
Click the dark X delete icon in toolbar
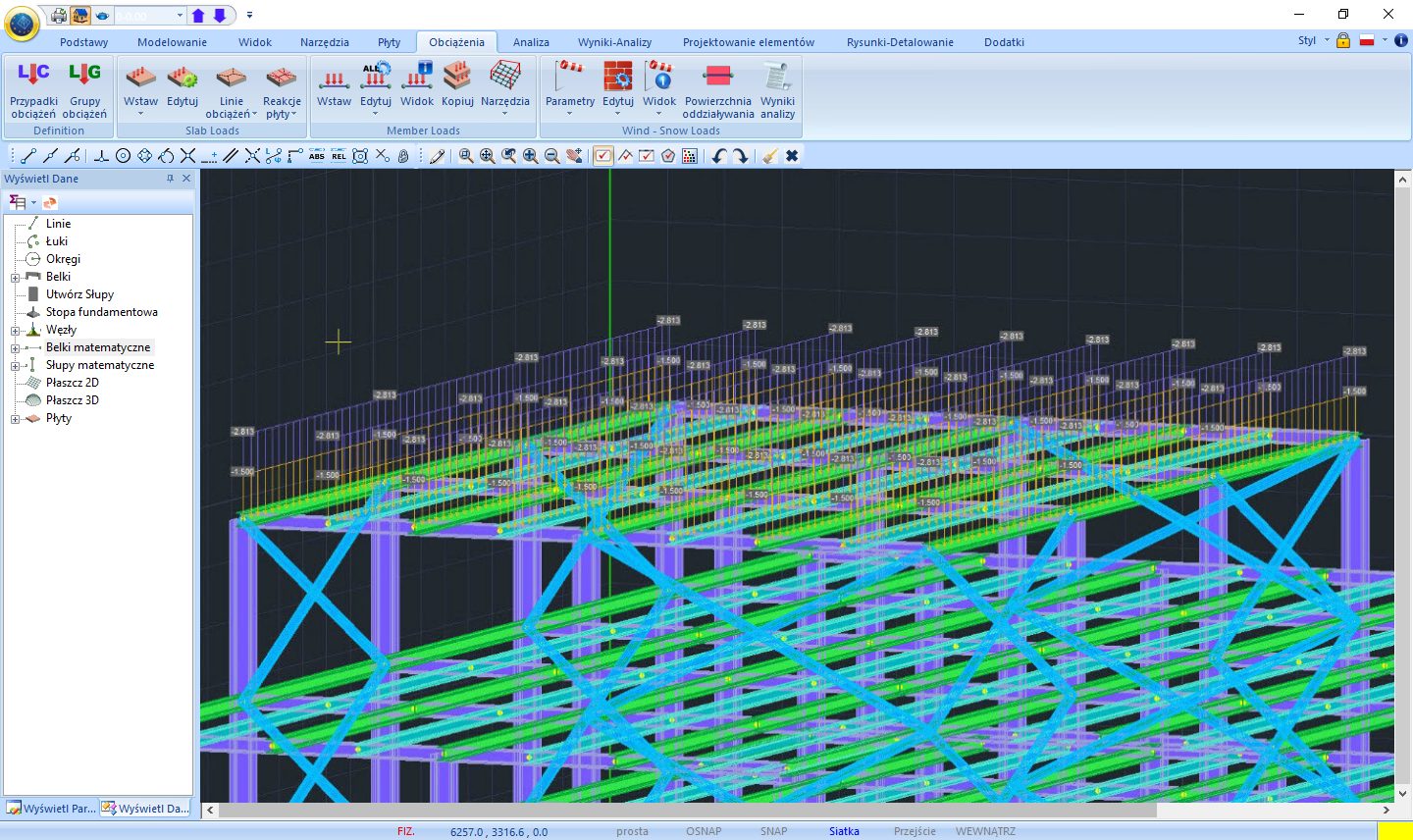(792, 156)
